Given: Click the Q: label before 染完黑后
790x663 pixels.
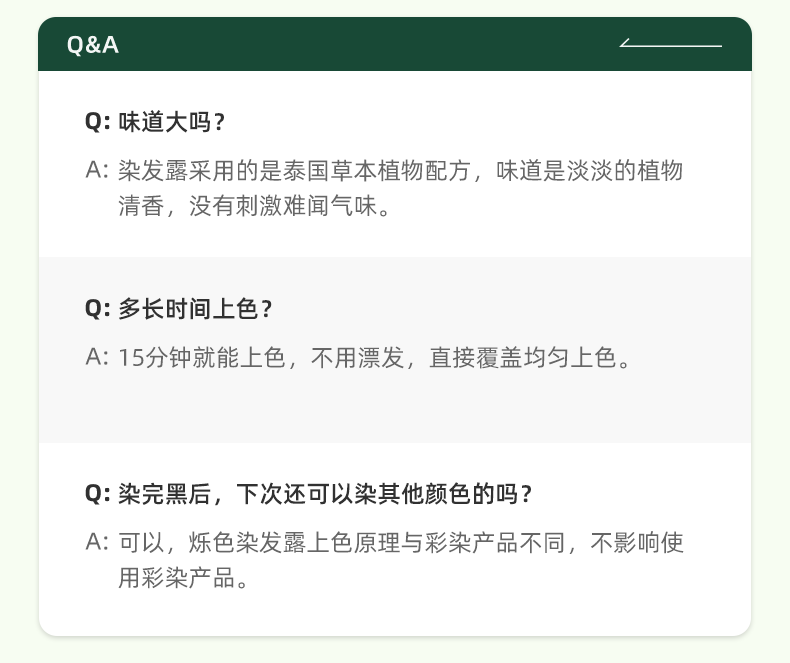Looking at the screenshot, I should (x=97, y=494).
